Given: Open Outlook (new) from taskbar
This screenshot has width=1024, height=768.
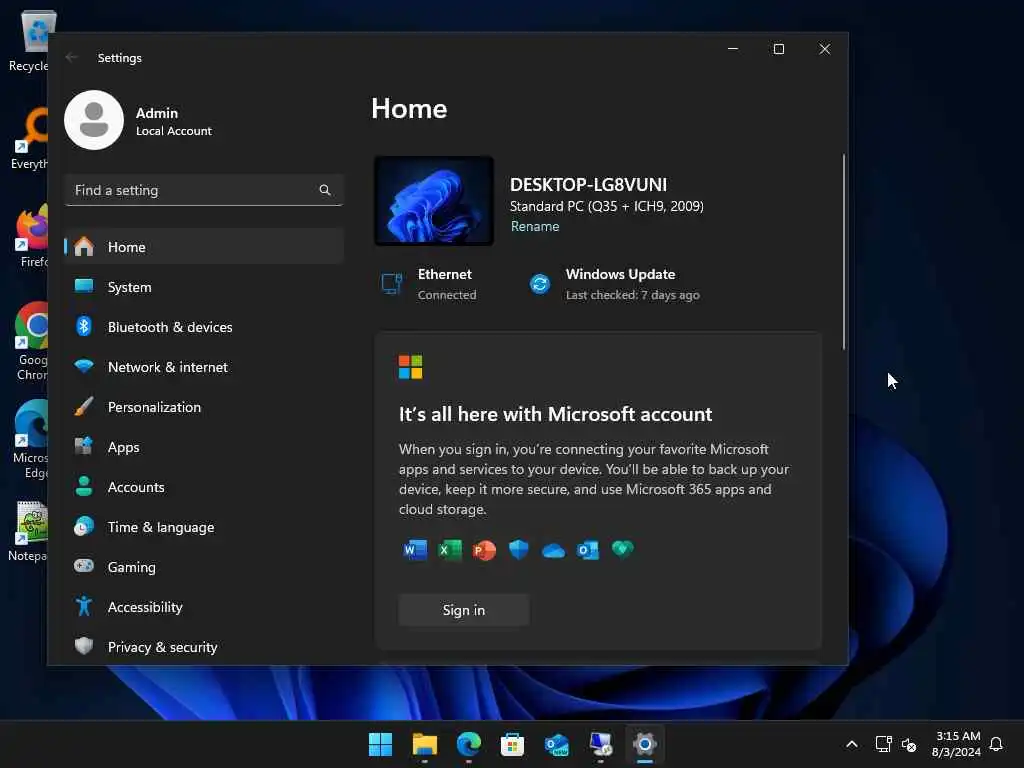Looking at the screenshot, I should [556, 744].
